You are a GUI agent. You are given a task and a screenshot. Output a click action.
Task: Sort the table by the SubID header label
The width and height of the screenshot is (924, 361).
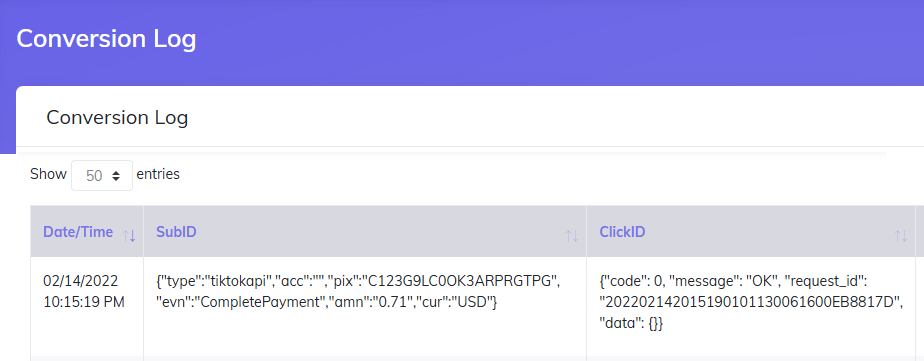(176, 232)
